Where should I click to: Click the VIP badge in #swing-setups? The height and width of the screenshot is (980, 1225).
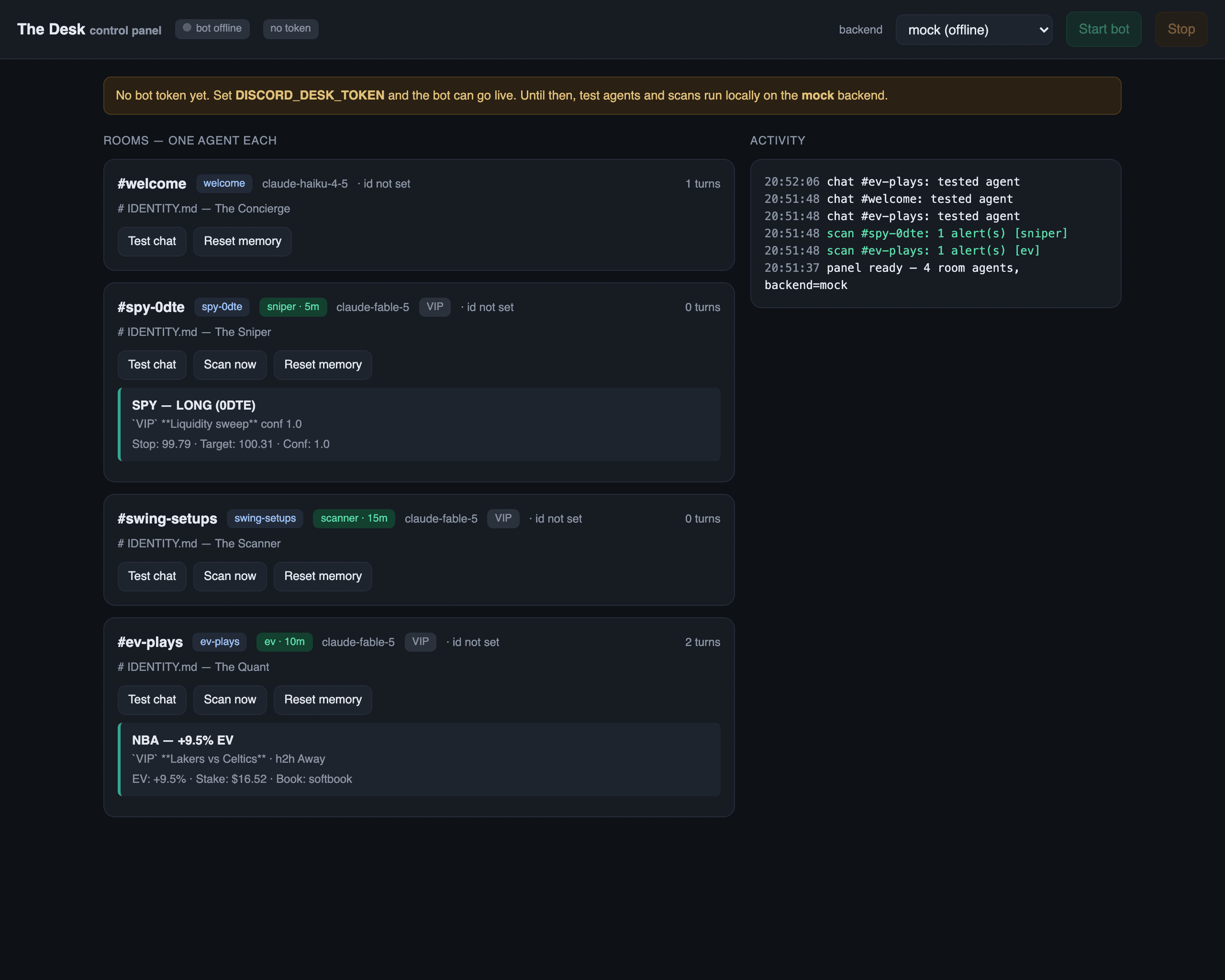tap(503, 518)
